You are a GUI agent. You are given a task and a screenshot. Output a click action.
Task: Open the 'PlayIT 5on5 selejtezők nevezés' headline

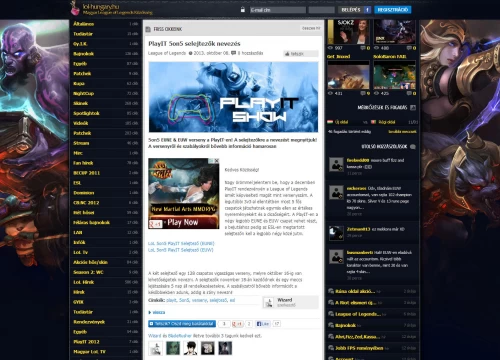194,44
